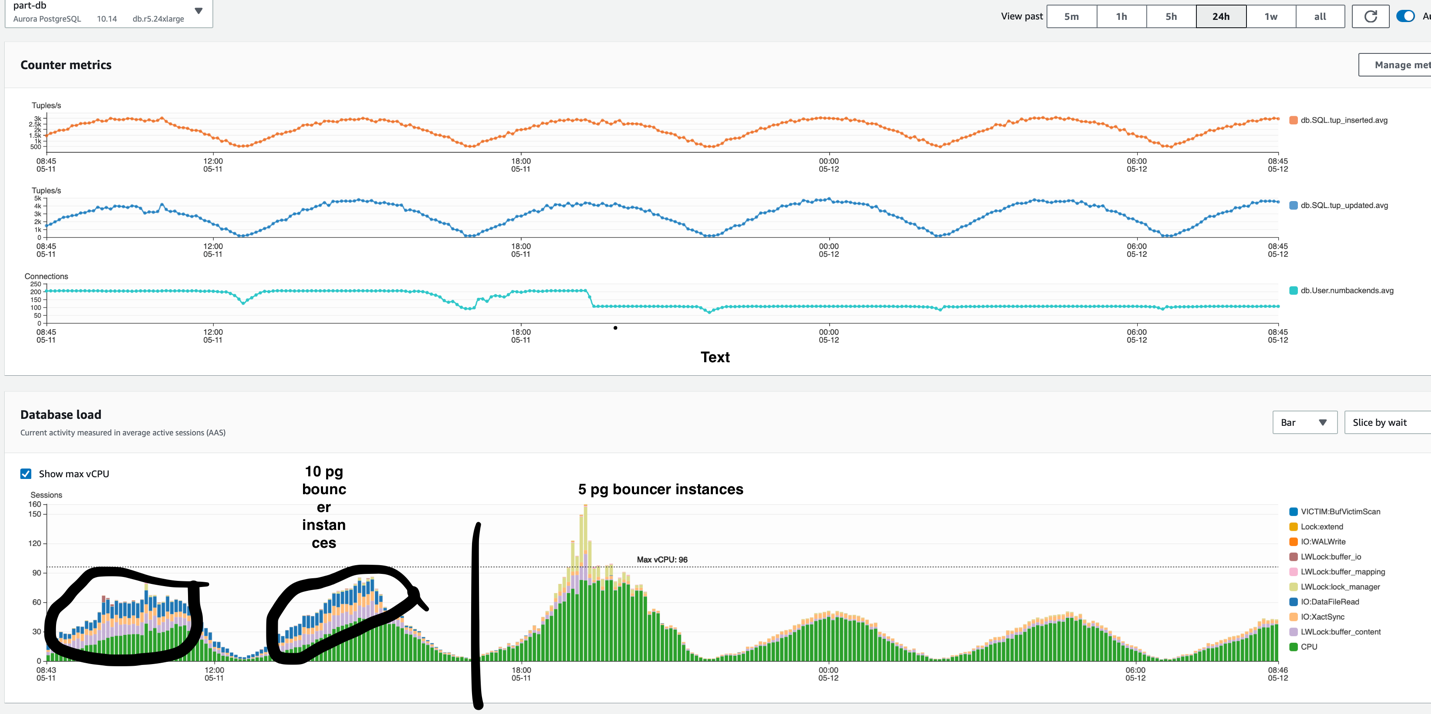Click the LWLock:buffer_content legend swatch
Viewport: 1431px width, 714px height.
[x=1293, y=632]
